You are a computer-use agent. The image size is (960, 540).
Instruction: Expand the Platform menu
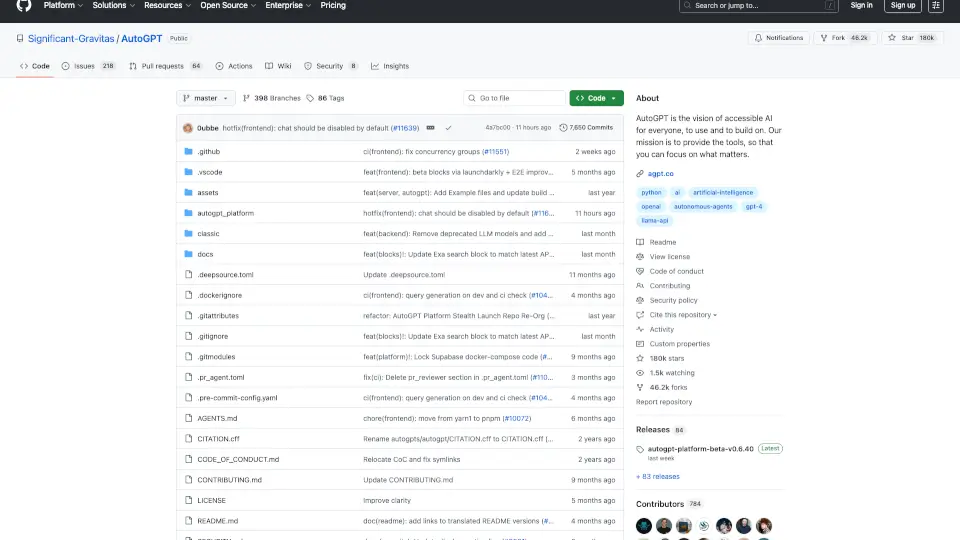click(x=63, y=5)
